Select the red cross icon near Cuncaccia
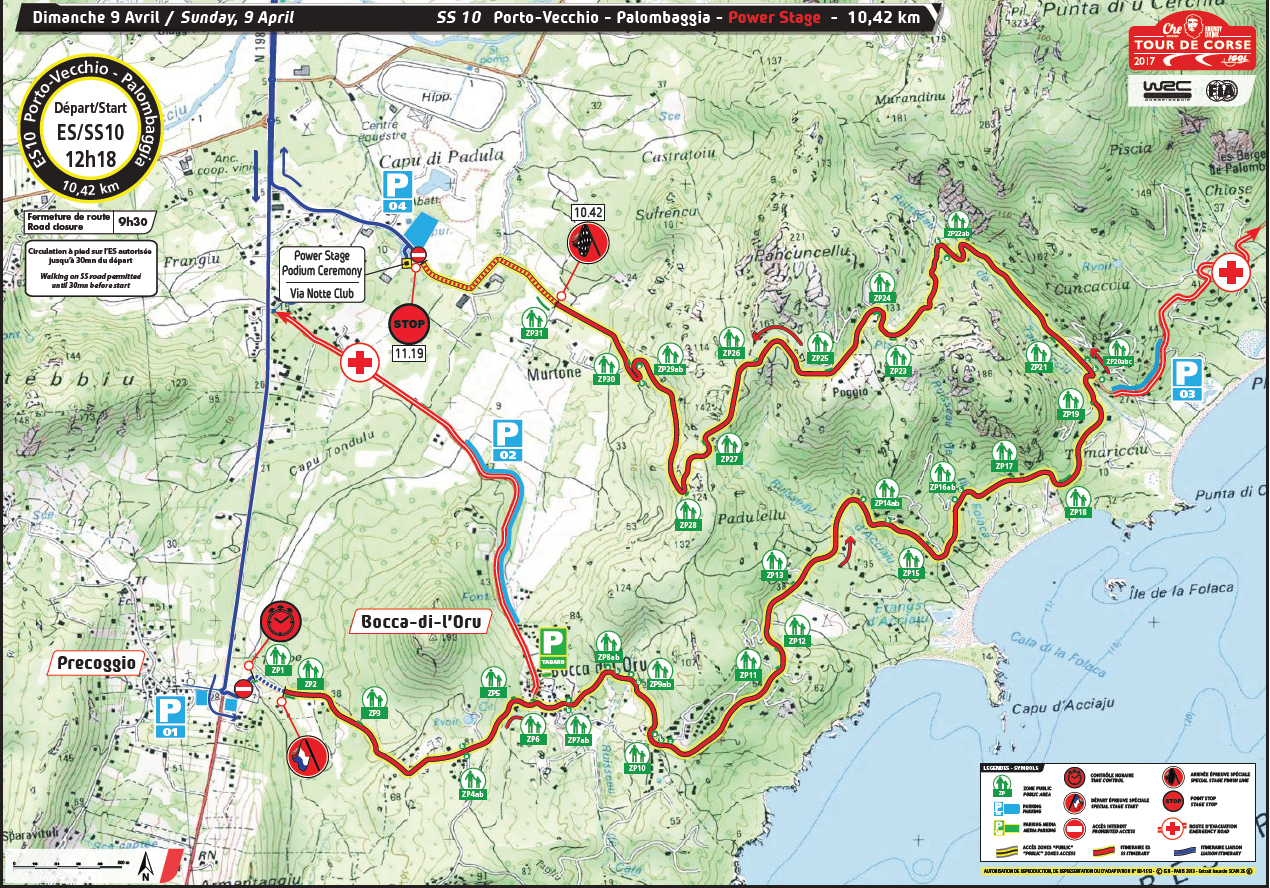 coord(1231,271)
